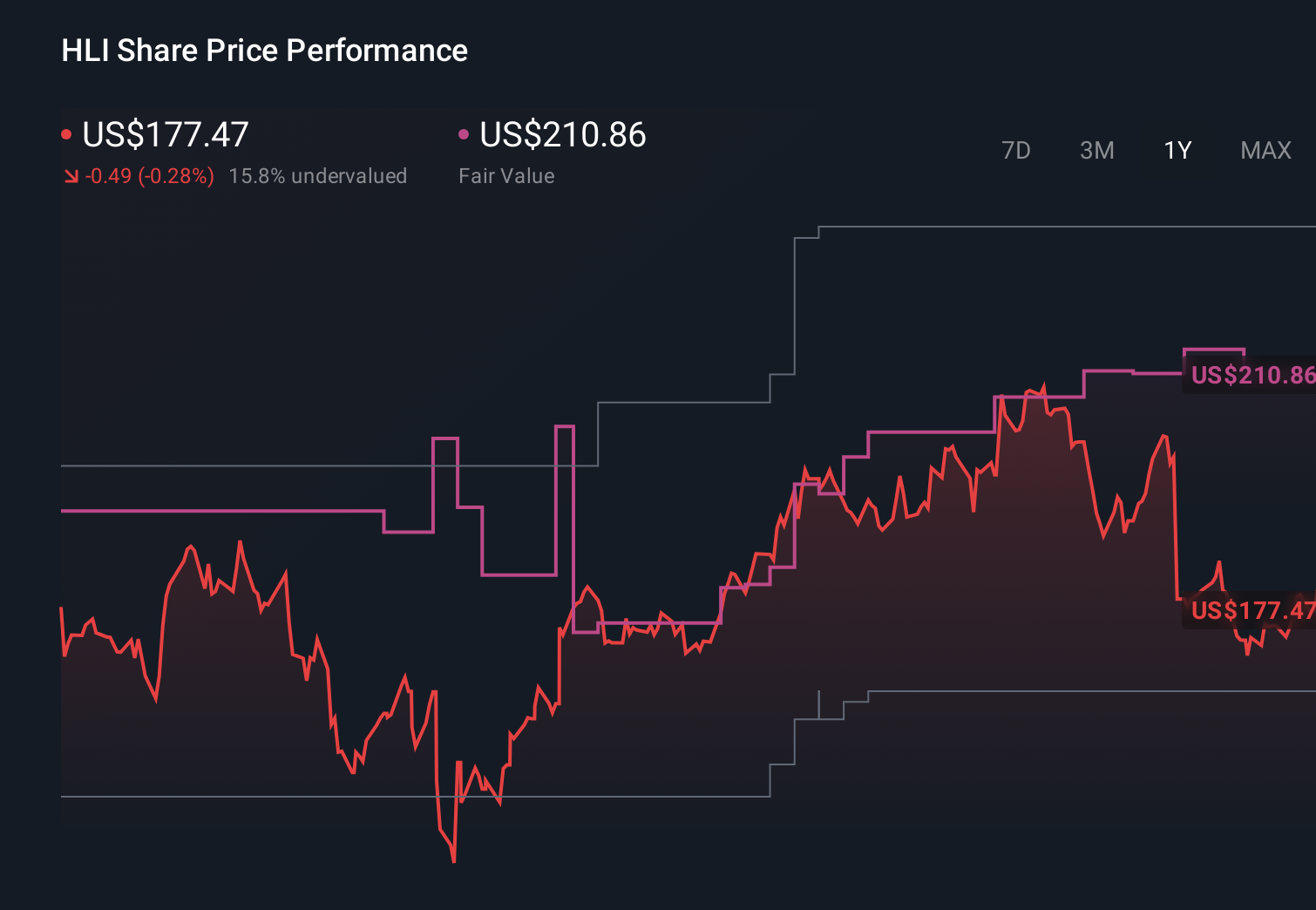This screenshot has height=910, width=1316.
Task: Click the purple Fair Value legend dot
Action: tap(464, 132)
